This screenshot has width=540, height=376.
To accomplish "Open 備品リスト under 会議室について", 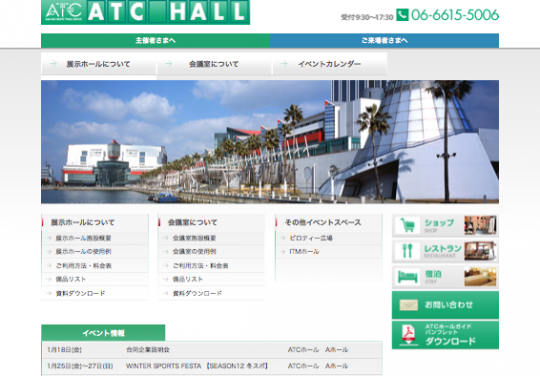I will (187, 279).
